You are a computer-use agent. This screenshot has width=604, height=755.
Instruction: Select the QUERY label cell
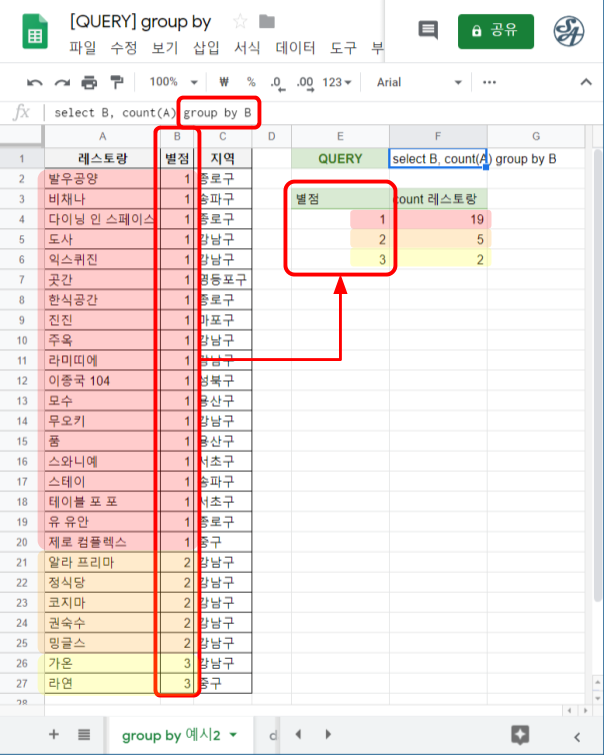[340, 158]
